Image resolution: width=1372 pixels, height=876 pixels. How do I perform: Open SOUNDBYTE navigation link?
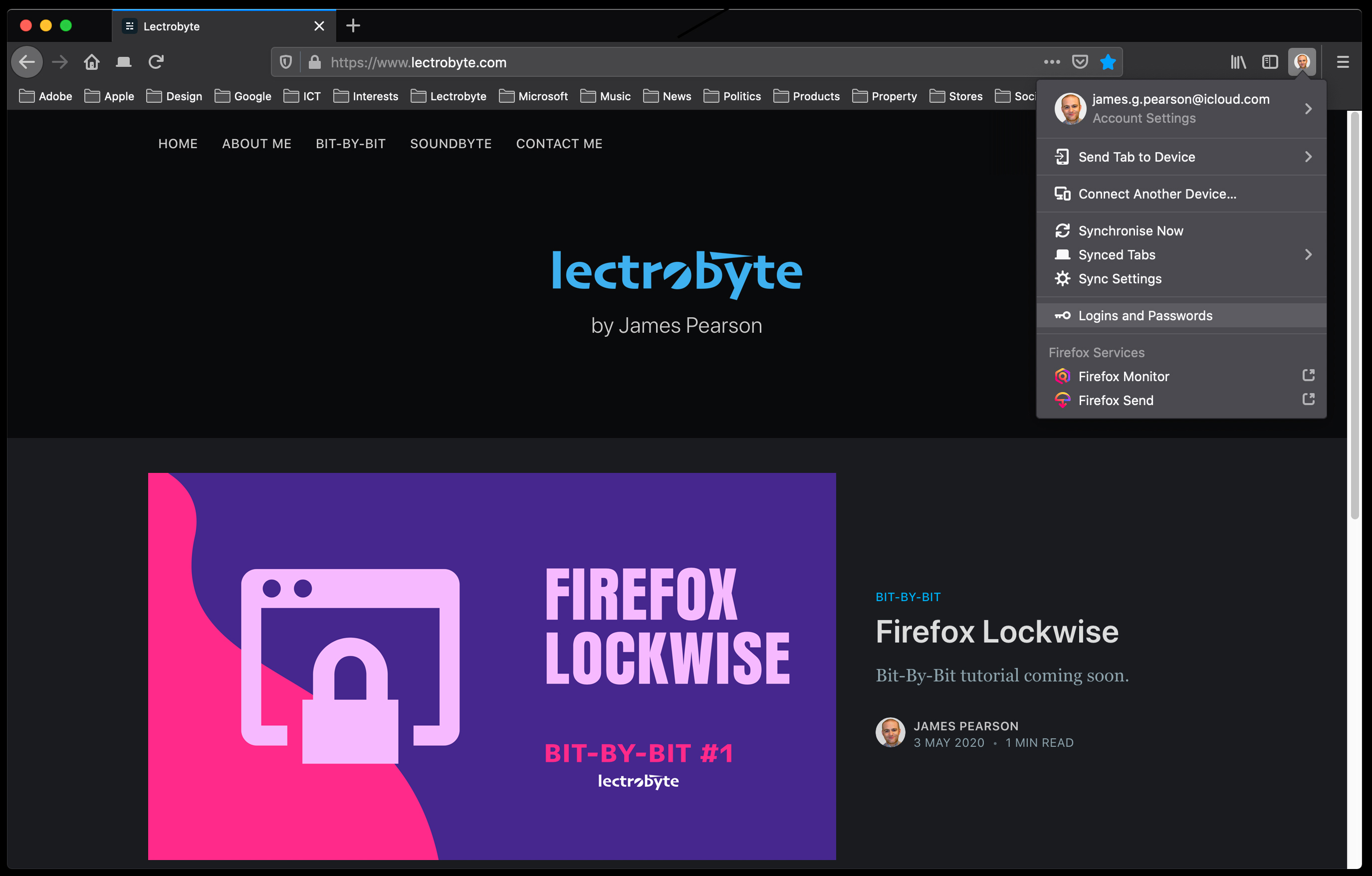(x=451, y=144)
